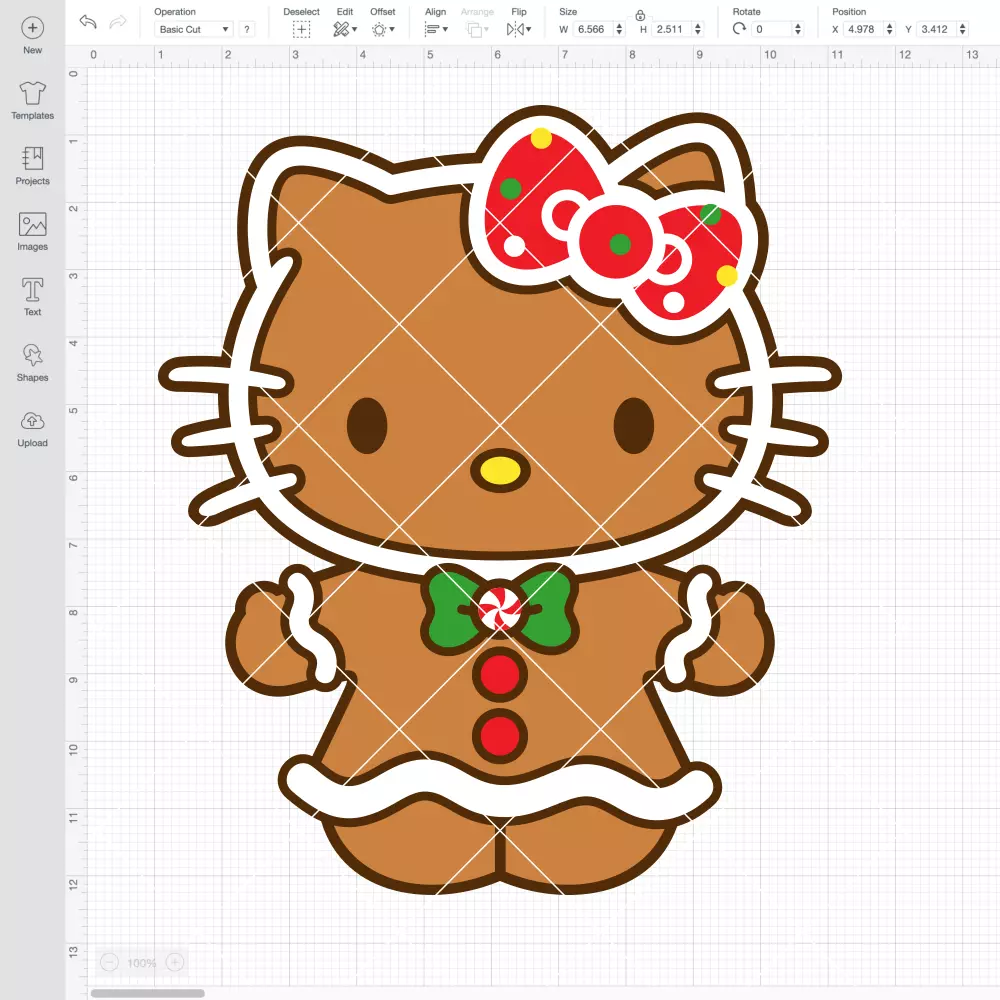This screenshot has height=1000, width=1000.
Task: Open the Flip dropdown
Action: tap(518, 29)
